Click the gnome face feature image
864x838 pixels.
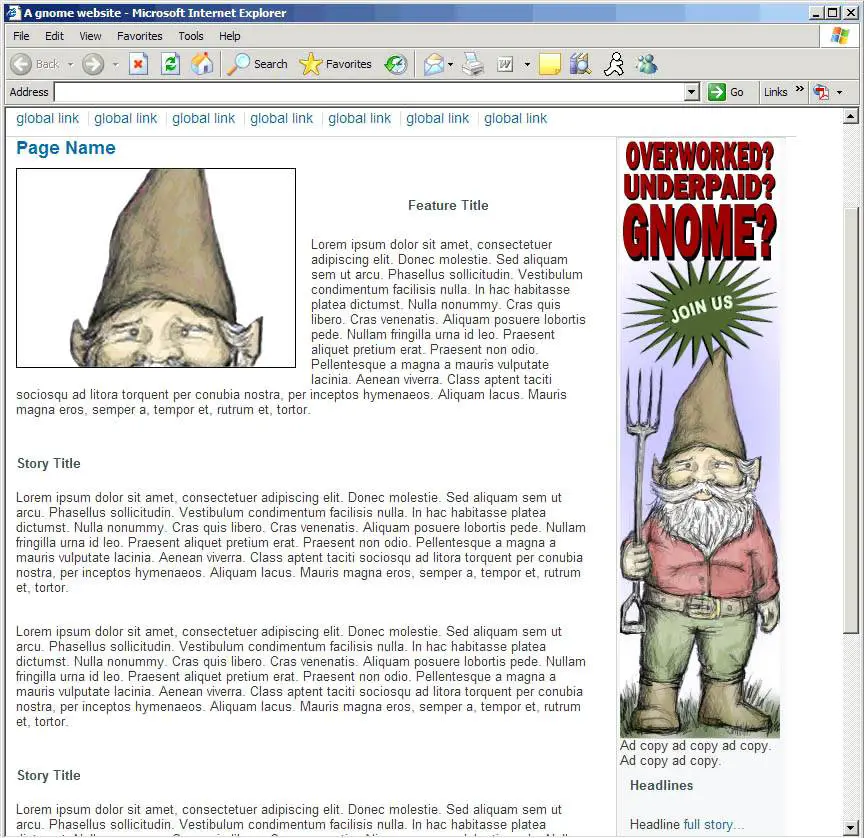[156, 268]
